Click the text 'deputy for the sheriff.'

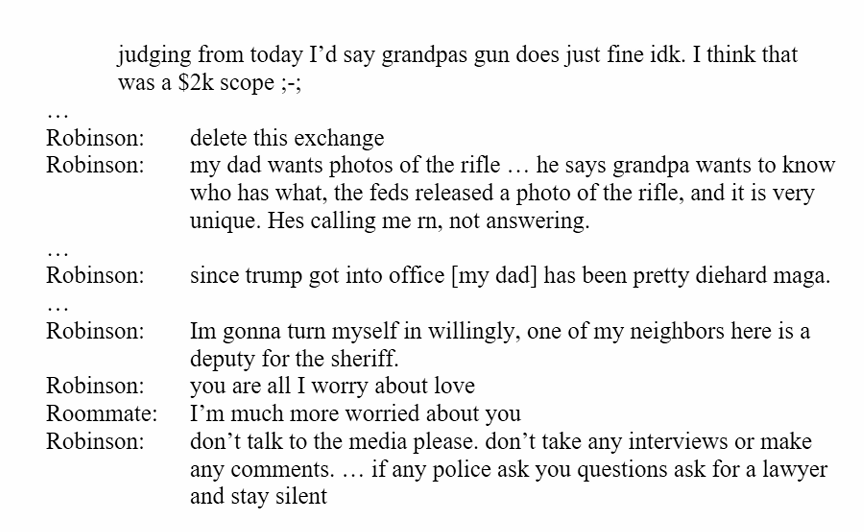click(294, 358)
